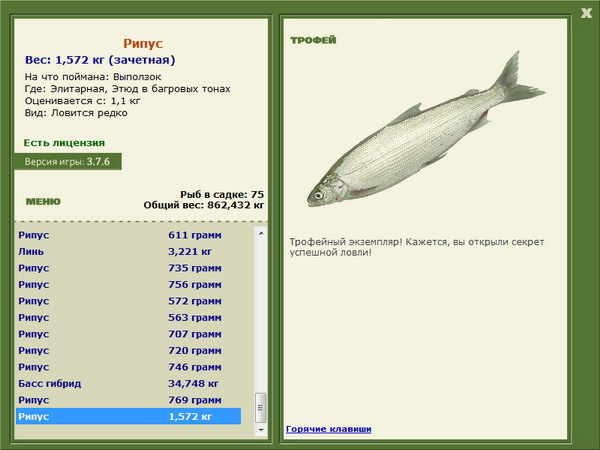The image size is (600, 450).
Task: Open the Горячие клавиши link
Action: coord(328,429)
